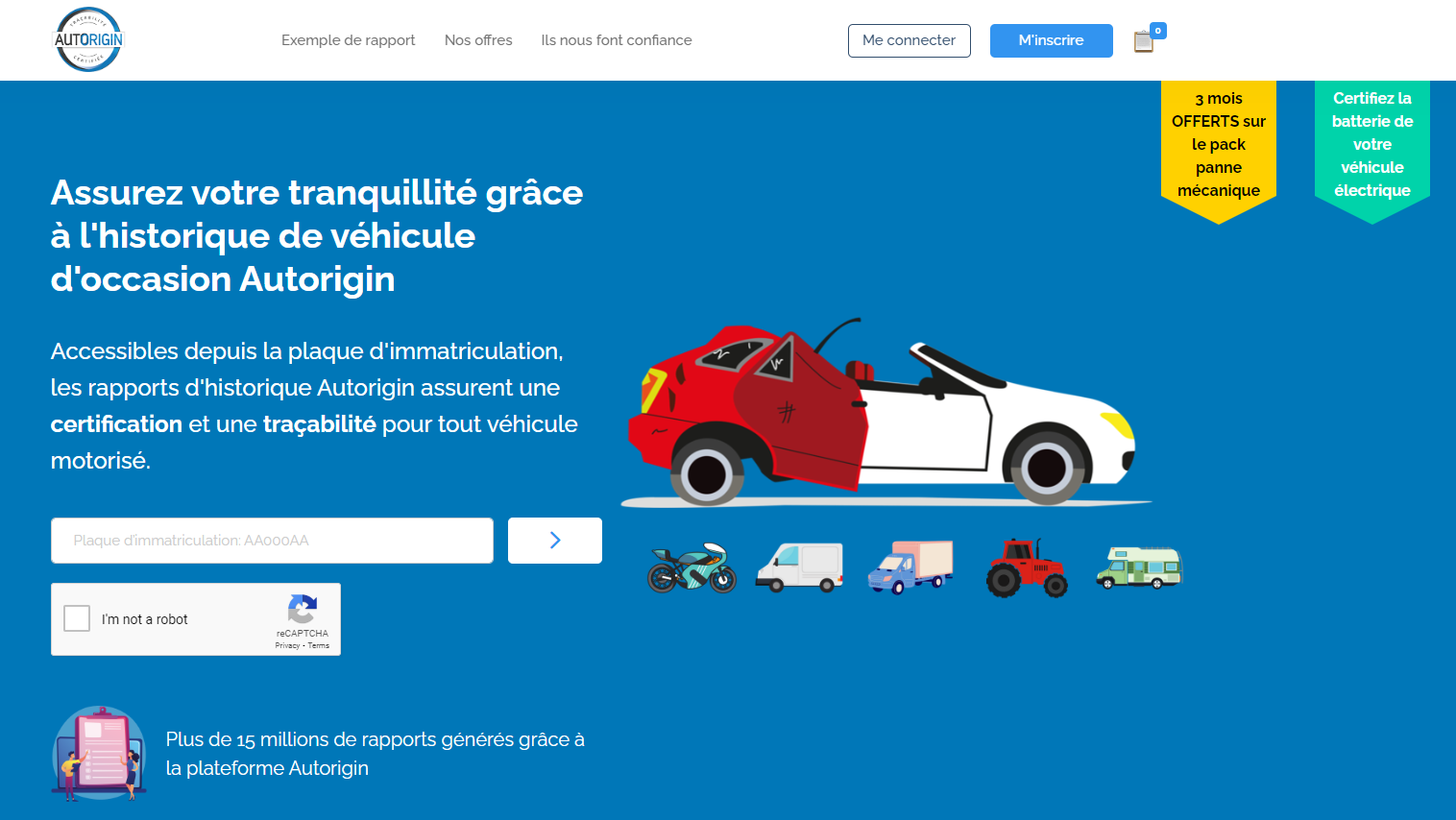Click the reports clipboard illustration

pos(98,754)
